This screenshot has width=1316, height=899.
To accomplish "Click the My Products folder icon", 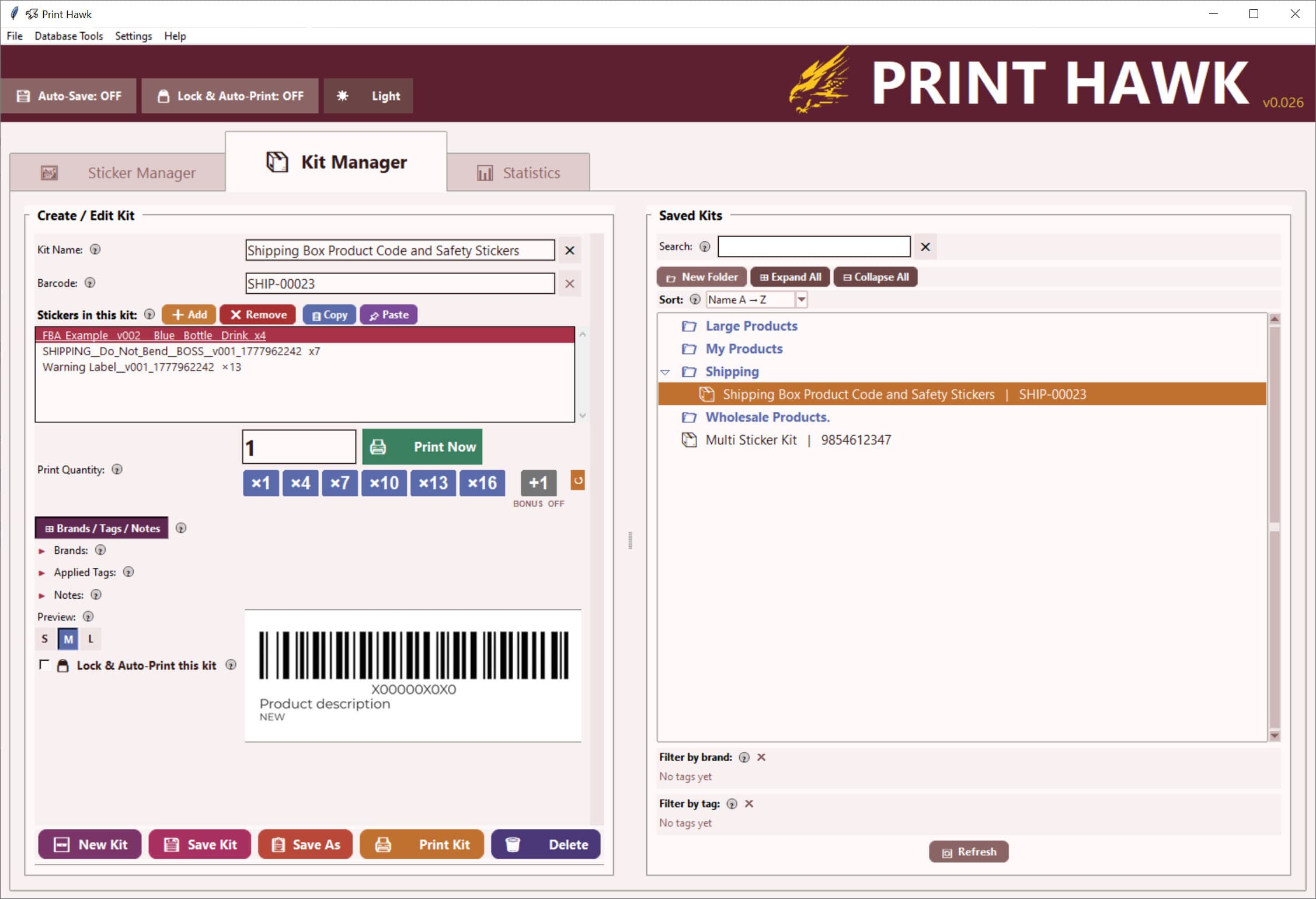I will (x=690, y=349).
